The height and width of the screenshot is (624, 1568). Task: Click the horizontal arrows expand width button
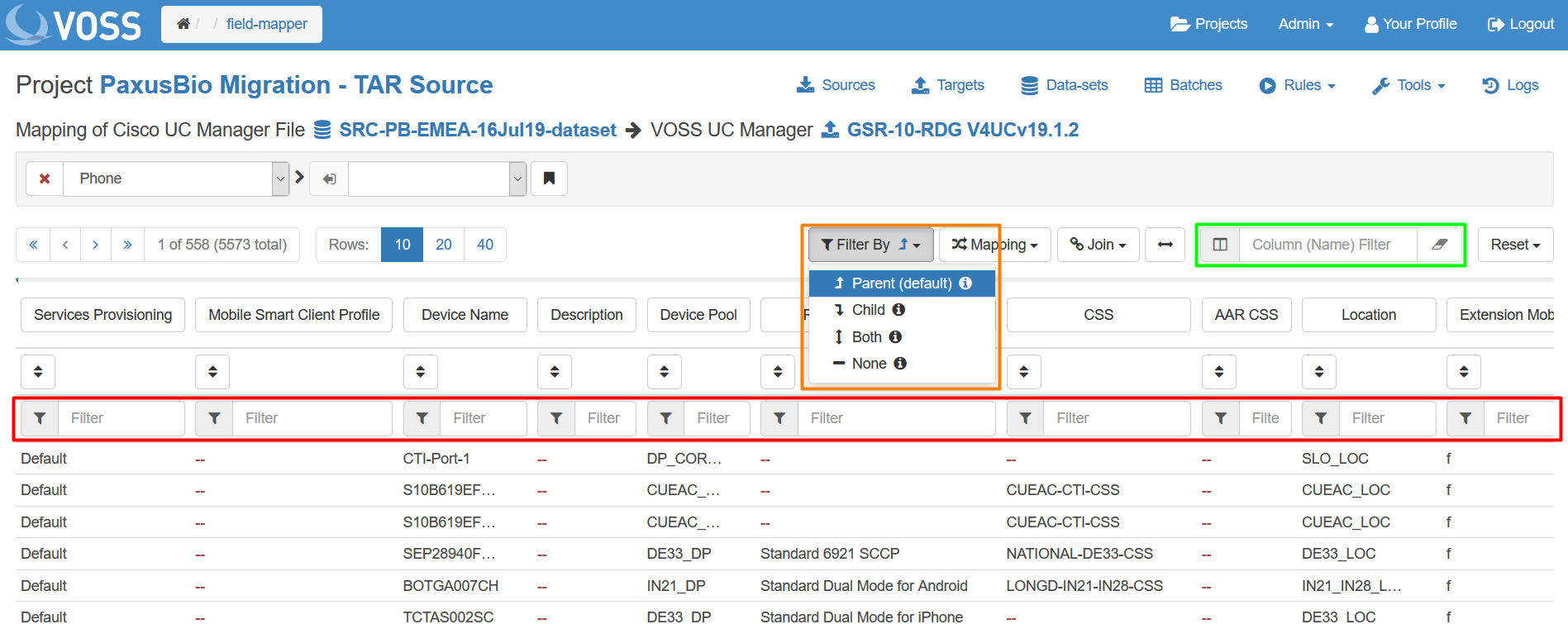click(x=1165, y=245)
